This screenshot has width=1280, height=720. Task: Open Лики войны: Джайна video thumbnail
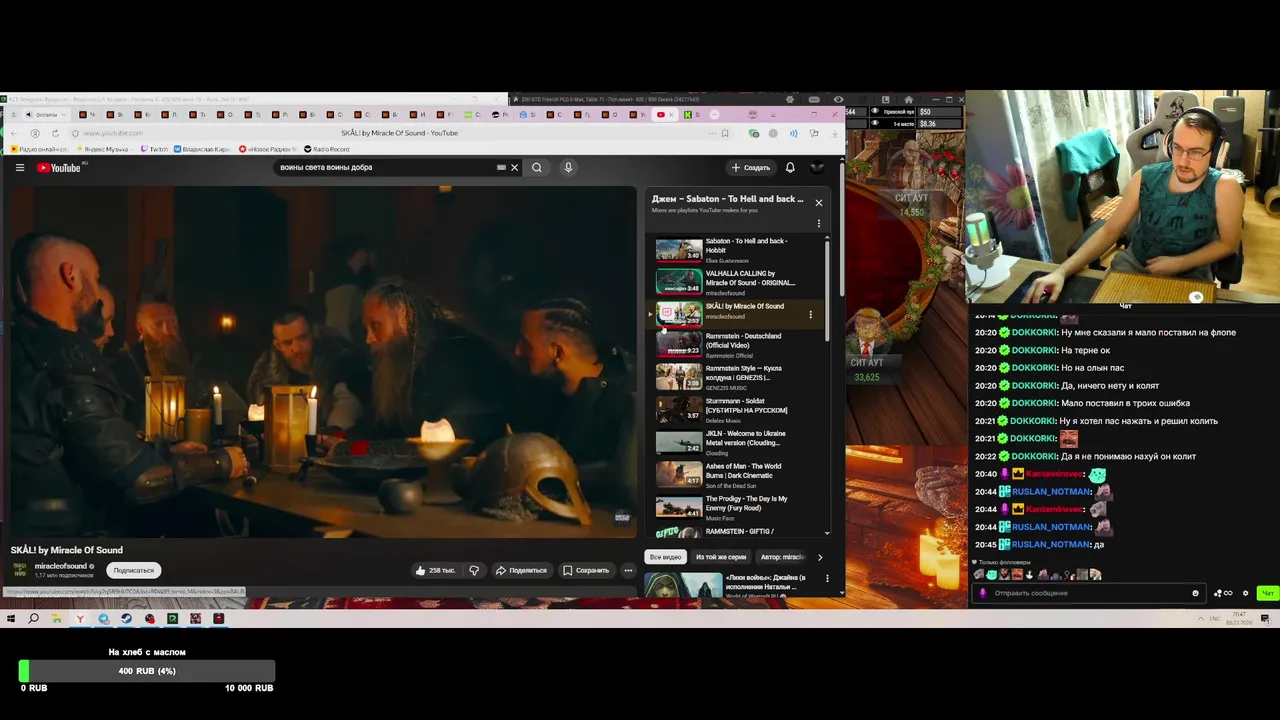(x=683, y=586)
